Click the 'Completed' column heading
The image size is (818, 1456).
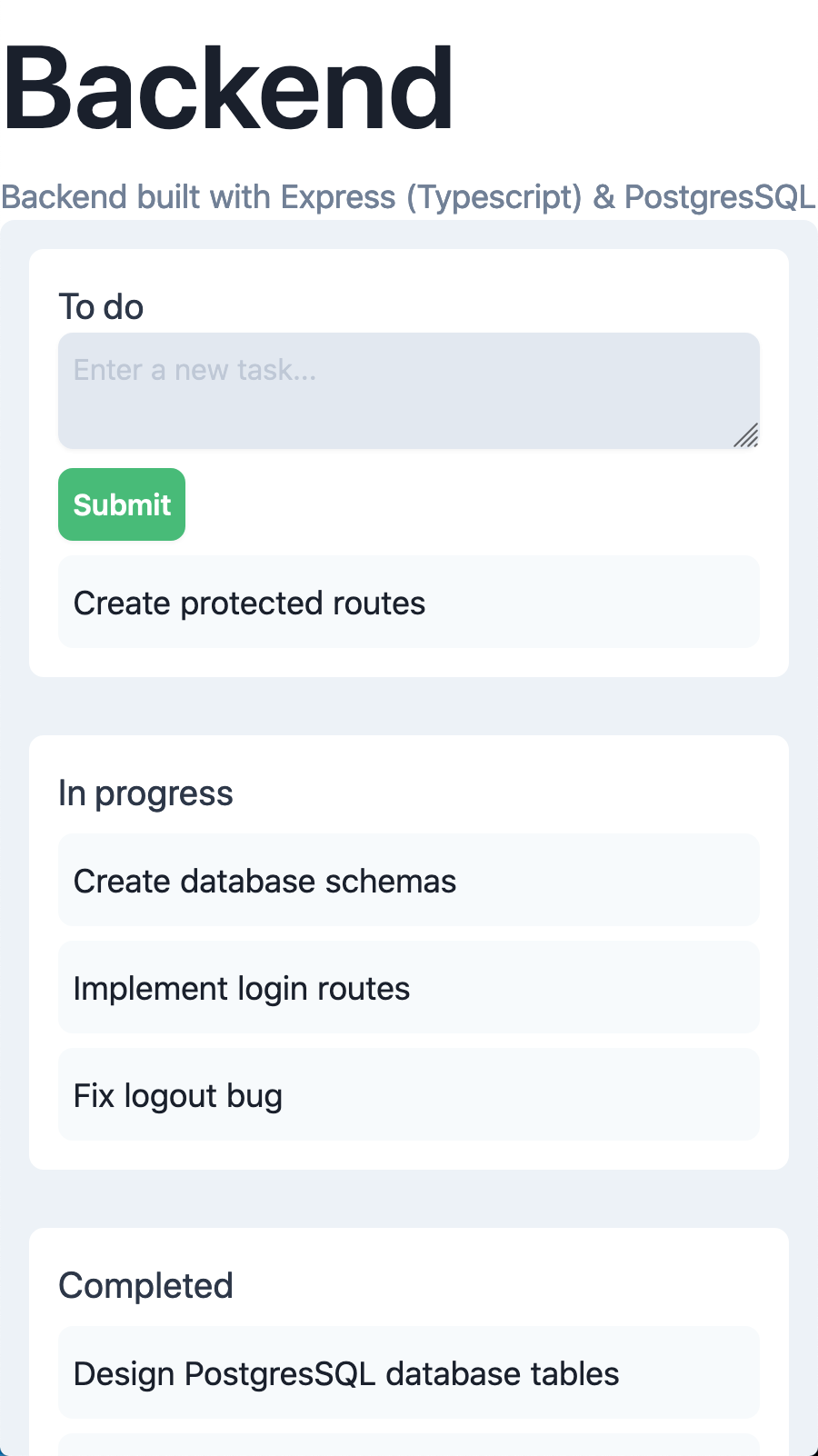coord(145,1285)
